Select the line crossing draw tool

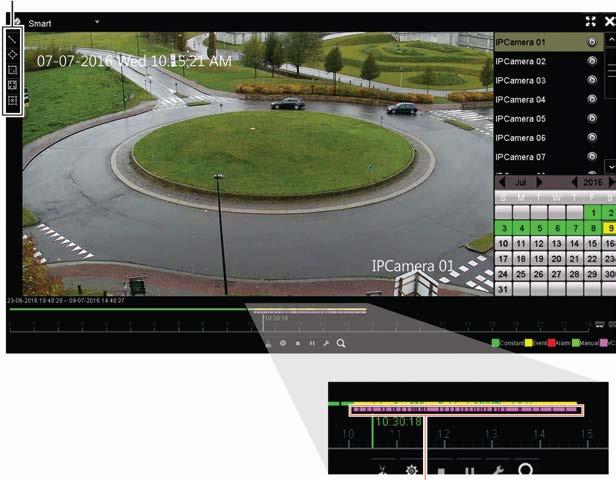tap(13, 39)
